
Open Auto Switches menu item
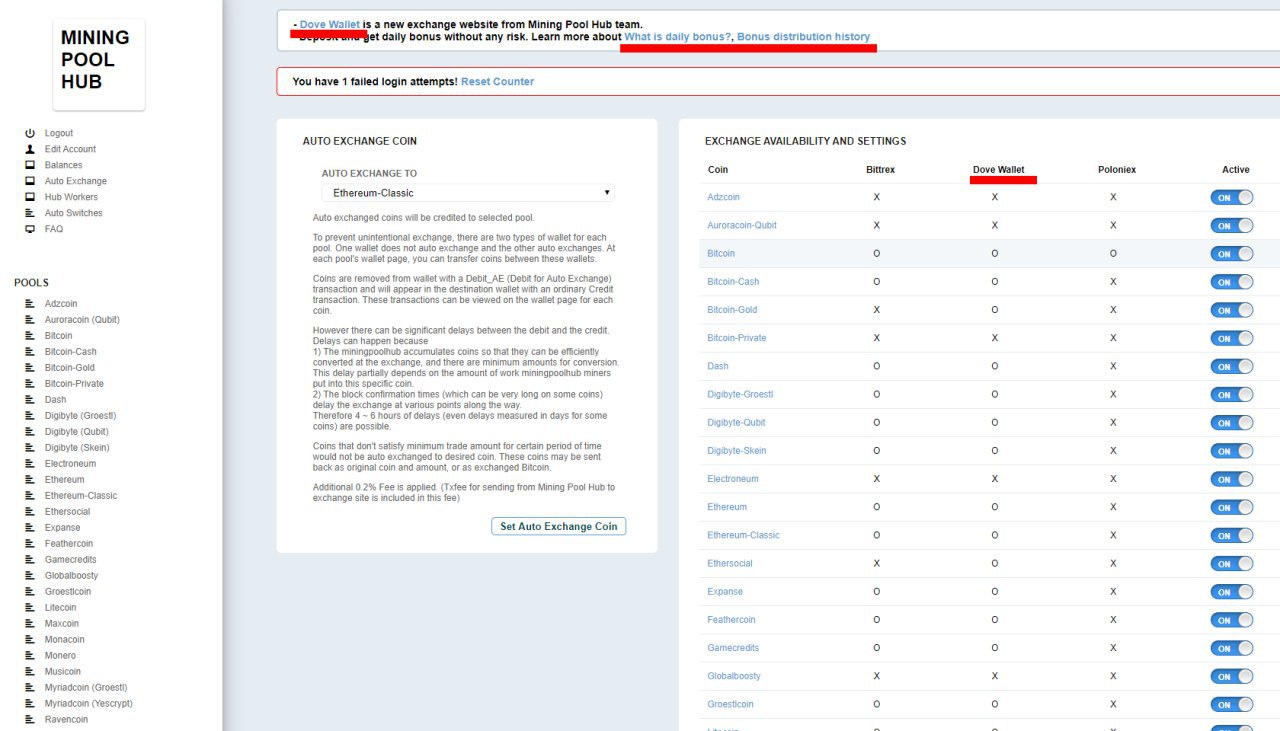coord(74,213)
